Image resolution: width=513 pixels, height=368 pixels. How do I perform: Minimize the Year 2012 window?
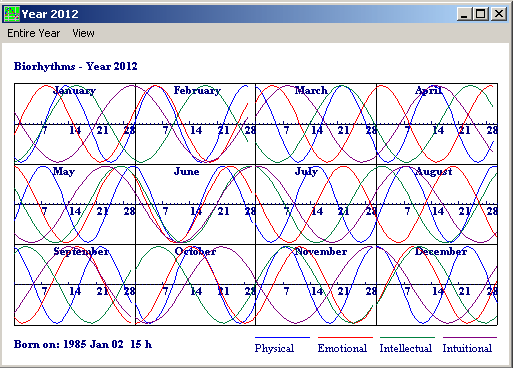(x=464, y=14)
